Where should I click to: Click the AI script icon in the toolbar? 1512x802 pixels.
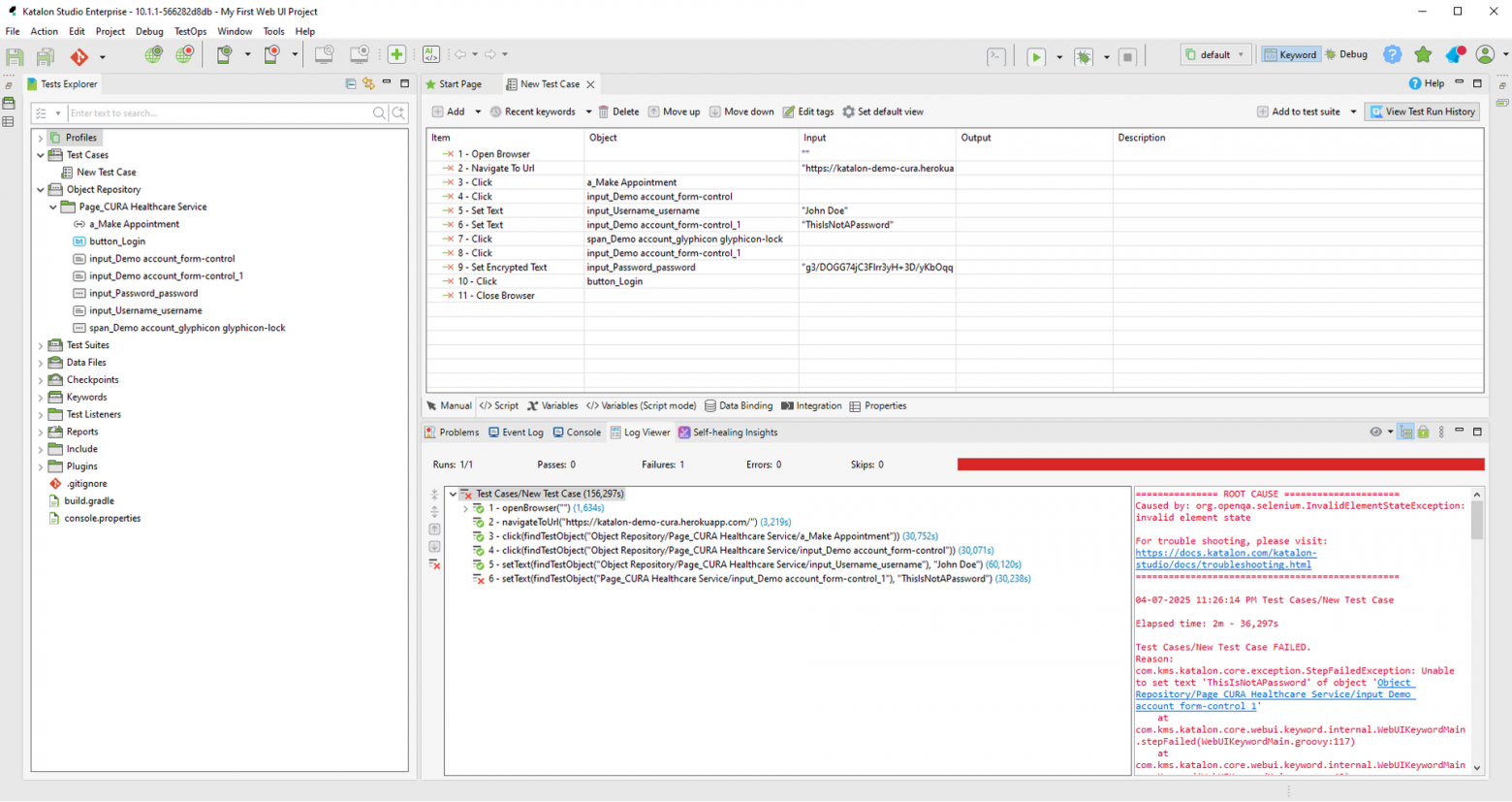[x=431, y=55]
